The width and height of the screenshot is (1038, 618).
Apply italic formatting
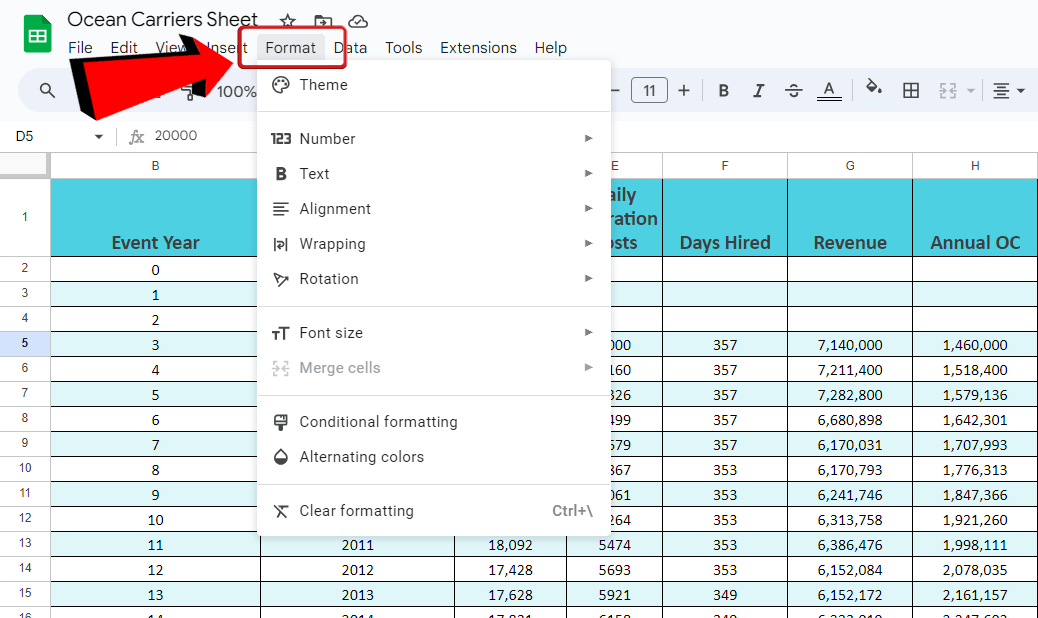point(758,90)
